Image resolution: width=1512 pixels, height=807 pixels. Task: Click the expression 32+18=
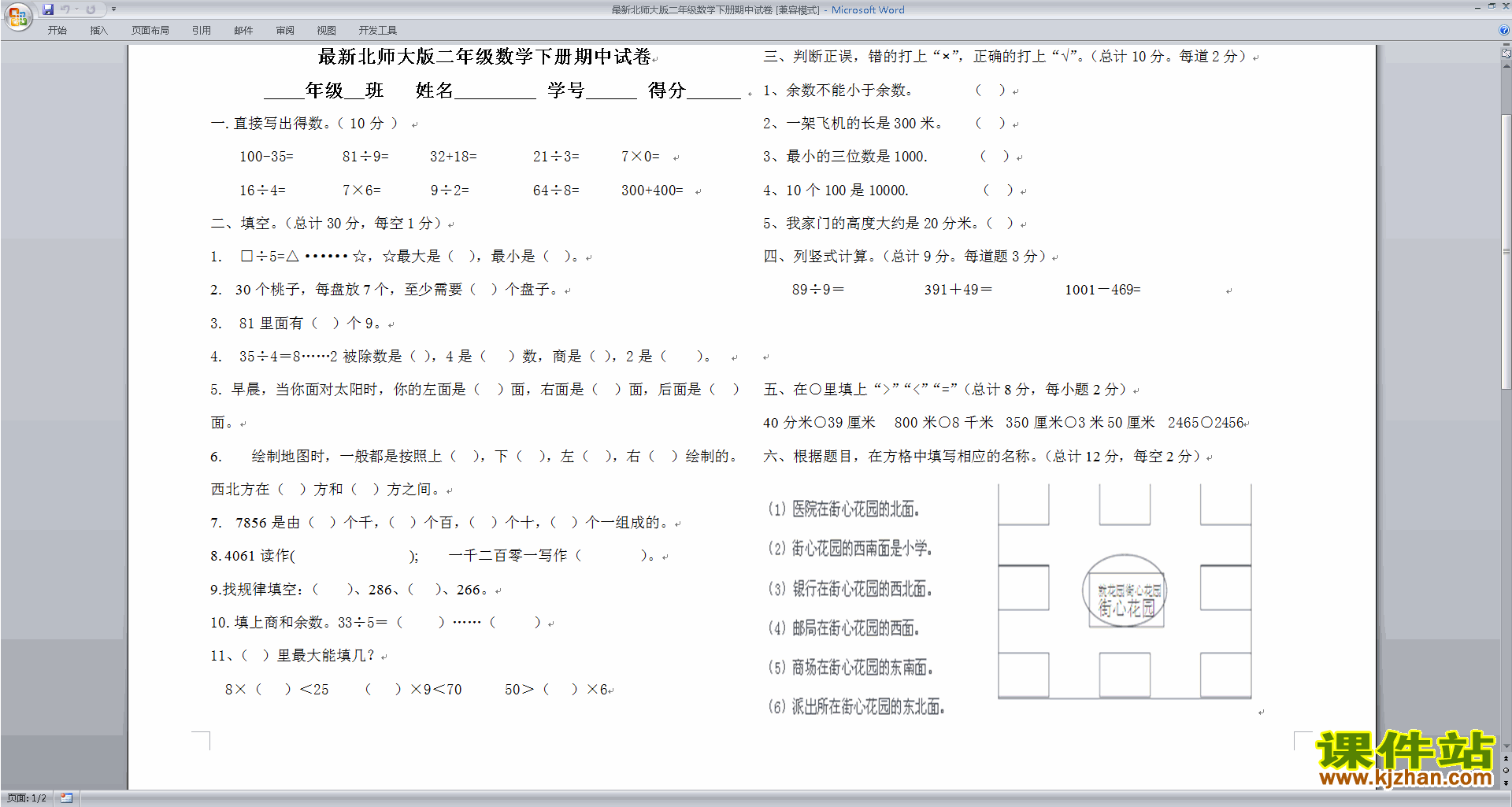coord(454,157)
